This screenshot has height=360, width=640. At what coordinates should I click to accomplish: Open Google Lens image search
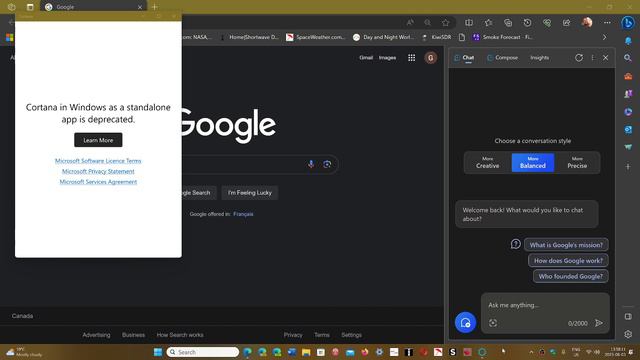coord(327,164)
